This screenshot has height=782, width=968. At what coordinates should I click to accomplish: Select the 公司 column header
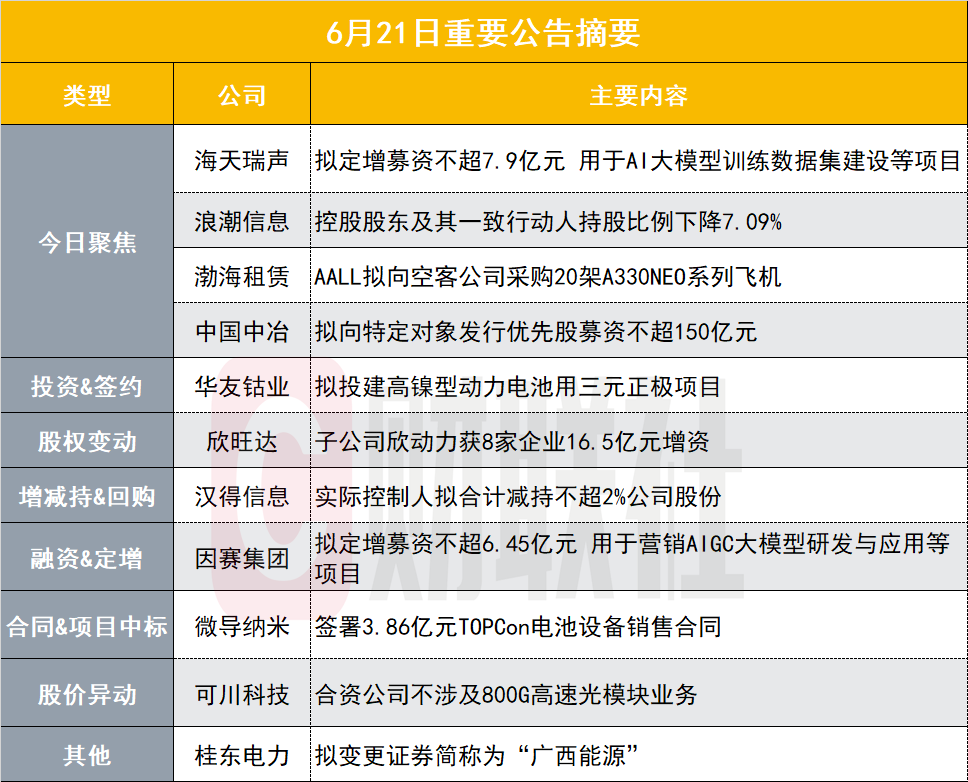pyautogui.click(x=242, y=94)
